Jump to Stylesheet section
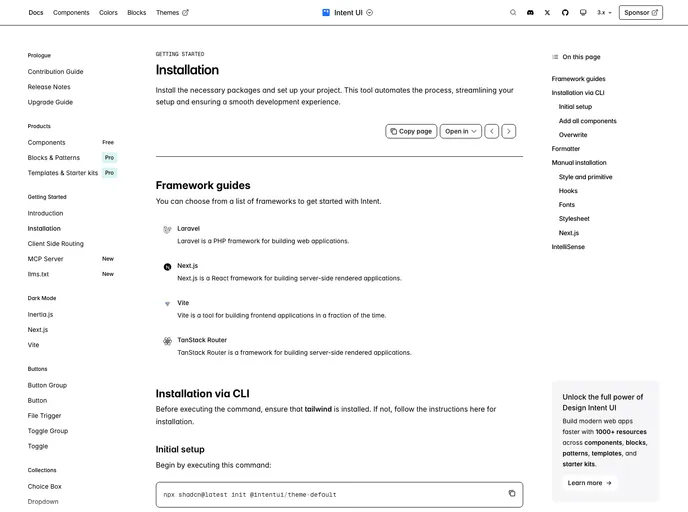The image size is (688, 512). [574, 218]
